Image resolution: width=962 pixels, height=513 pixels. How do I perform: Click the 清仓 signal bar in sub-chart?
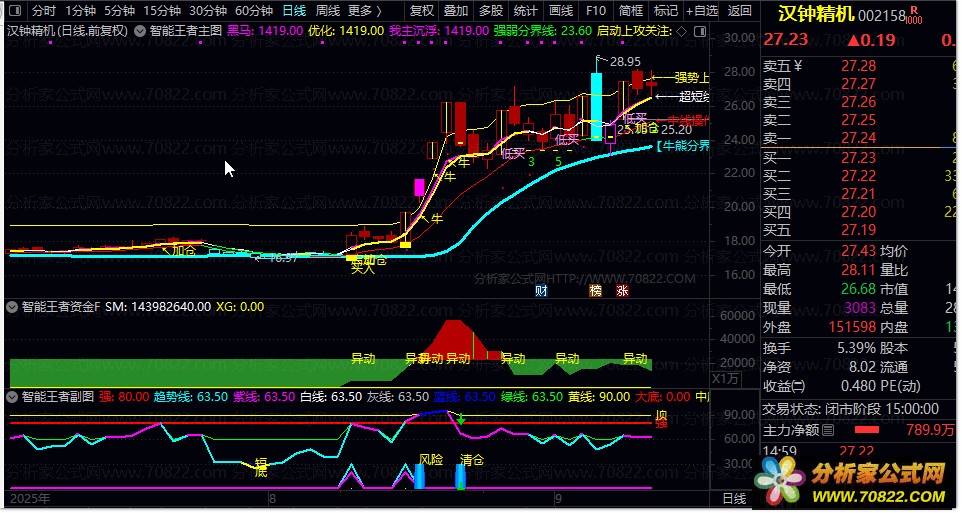[x=461, y=477]
